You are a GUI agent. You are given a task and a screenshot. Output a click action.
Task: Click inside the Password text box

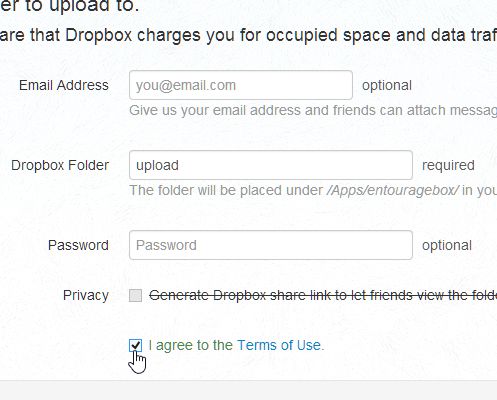coord(271,245)
